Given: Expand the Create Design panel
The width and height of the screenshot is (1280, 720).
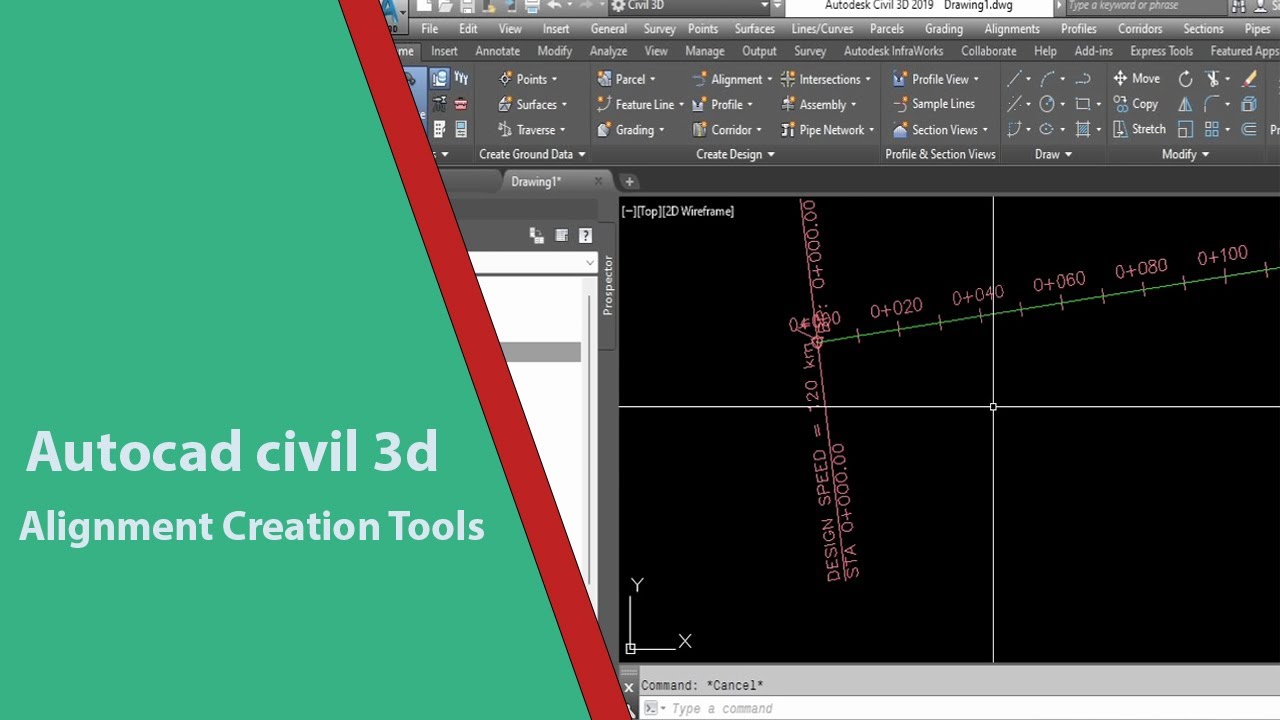Looking at the screenshot, I should [735, 154].
